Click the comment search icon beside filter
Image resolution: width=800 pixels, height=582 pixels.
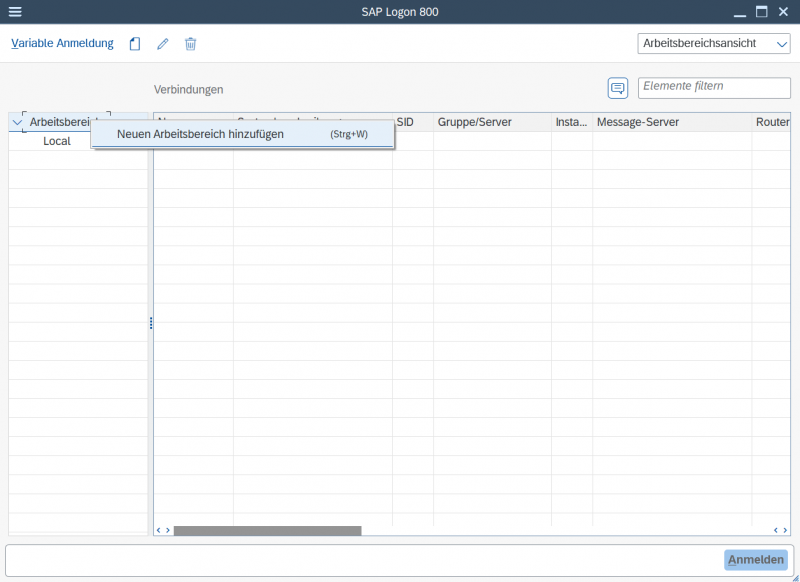(618, 88)
